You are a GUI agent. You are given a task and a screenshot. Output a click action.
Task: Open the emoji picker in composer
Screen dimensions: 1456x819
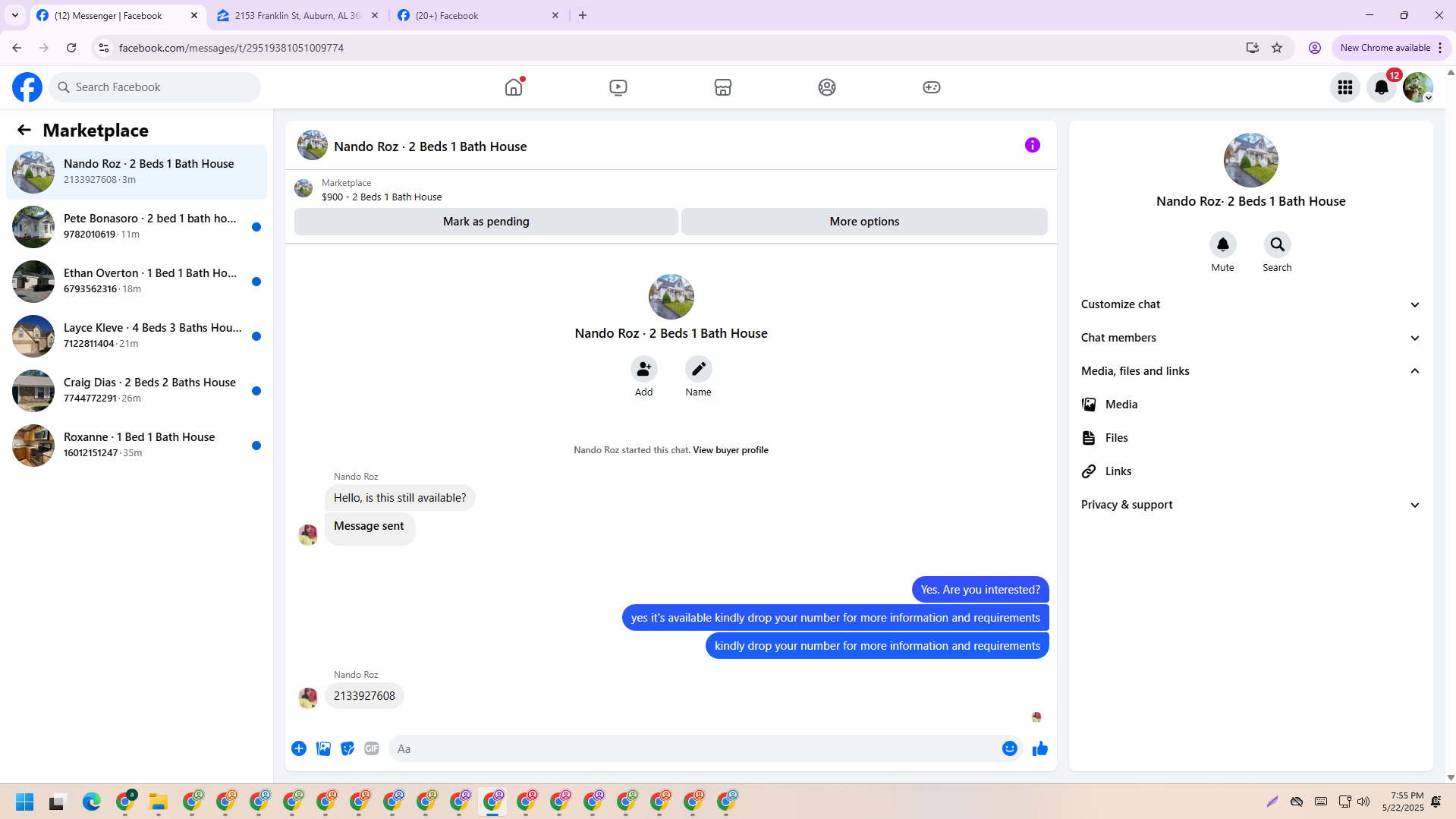pyautogui.click(x=1010, y=748)
